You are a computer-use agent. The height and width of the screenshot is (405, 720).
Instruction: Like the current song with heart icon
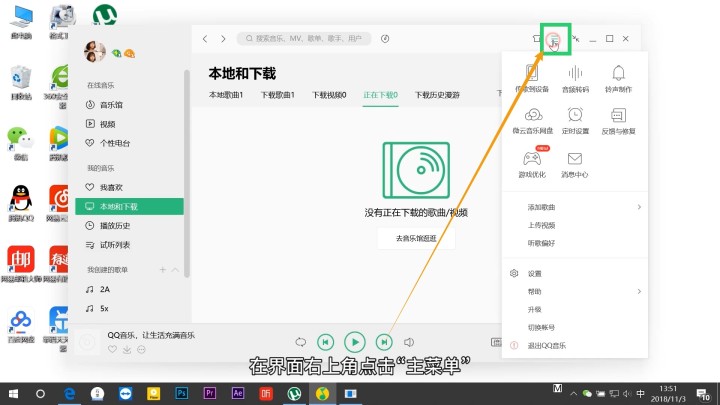pos(112,349)
